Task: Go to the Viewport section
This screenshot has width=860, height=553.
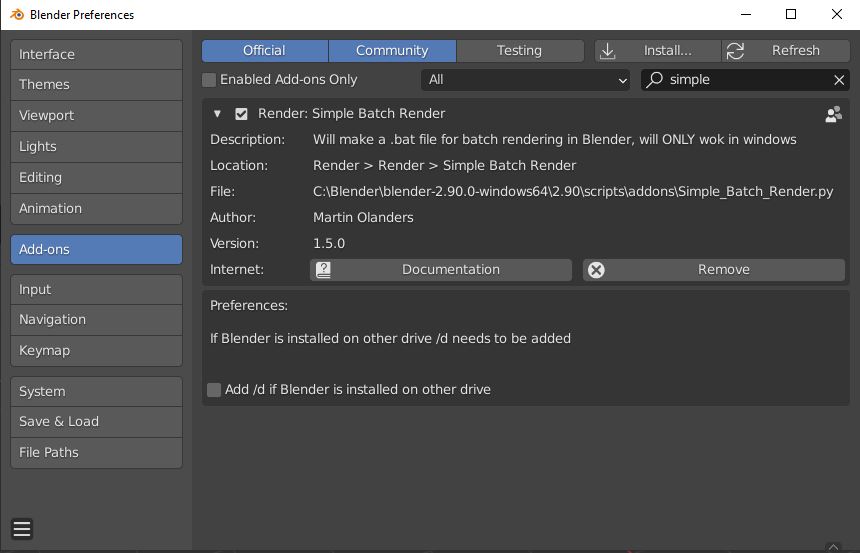Action: (97, 116)
